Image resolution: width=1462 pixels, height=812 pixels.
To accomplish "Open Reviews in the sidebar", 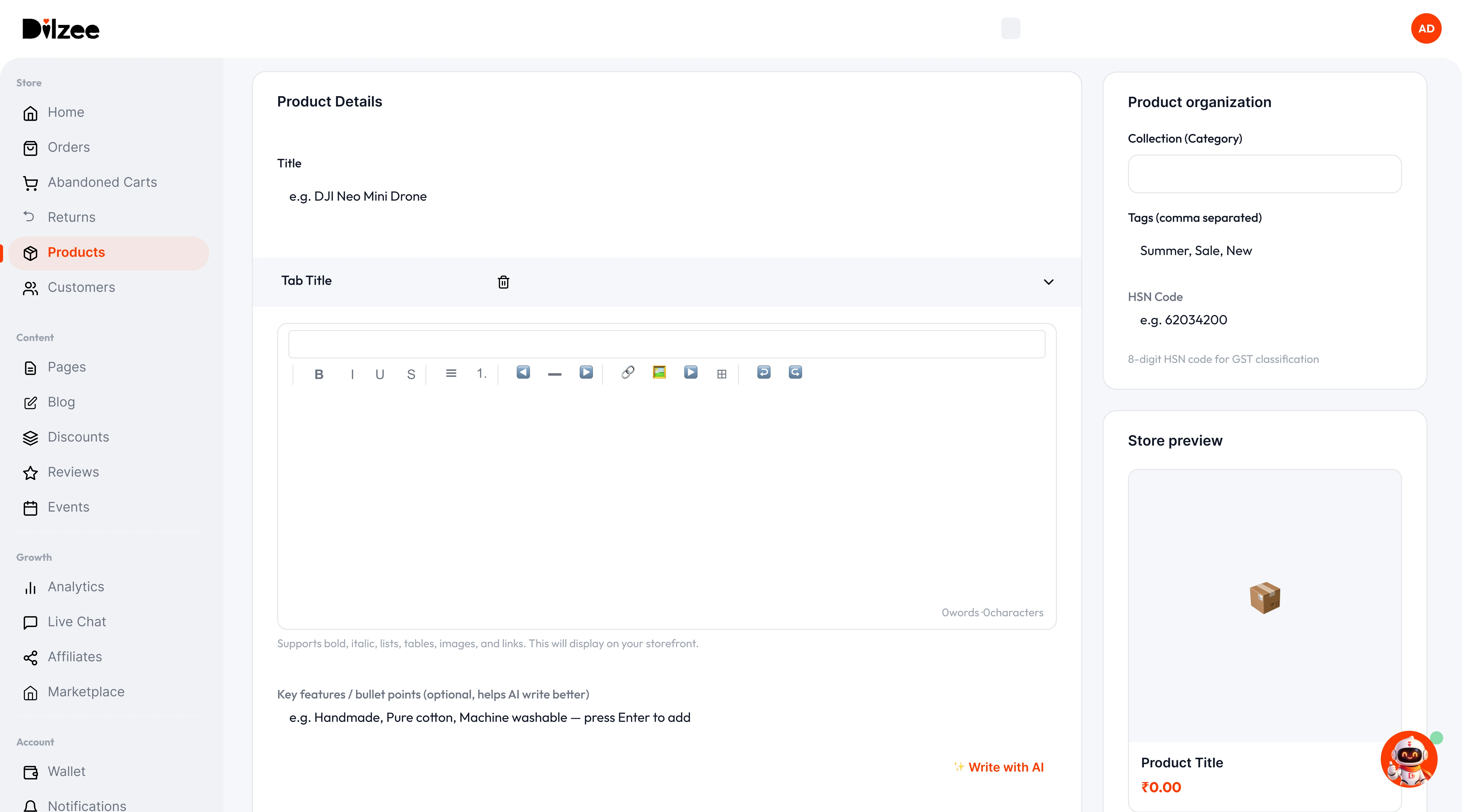I will click(109, 472).
